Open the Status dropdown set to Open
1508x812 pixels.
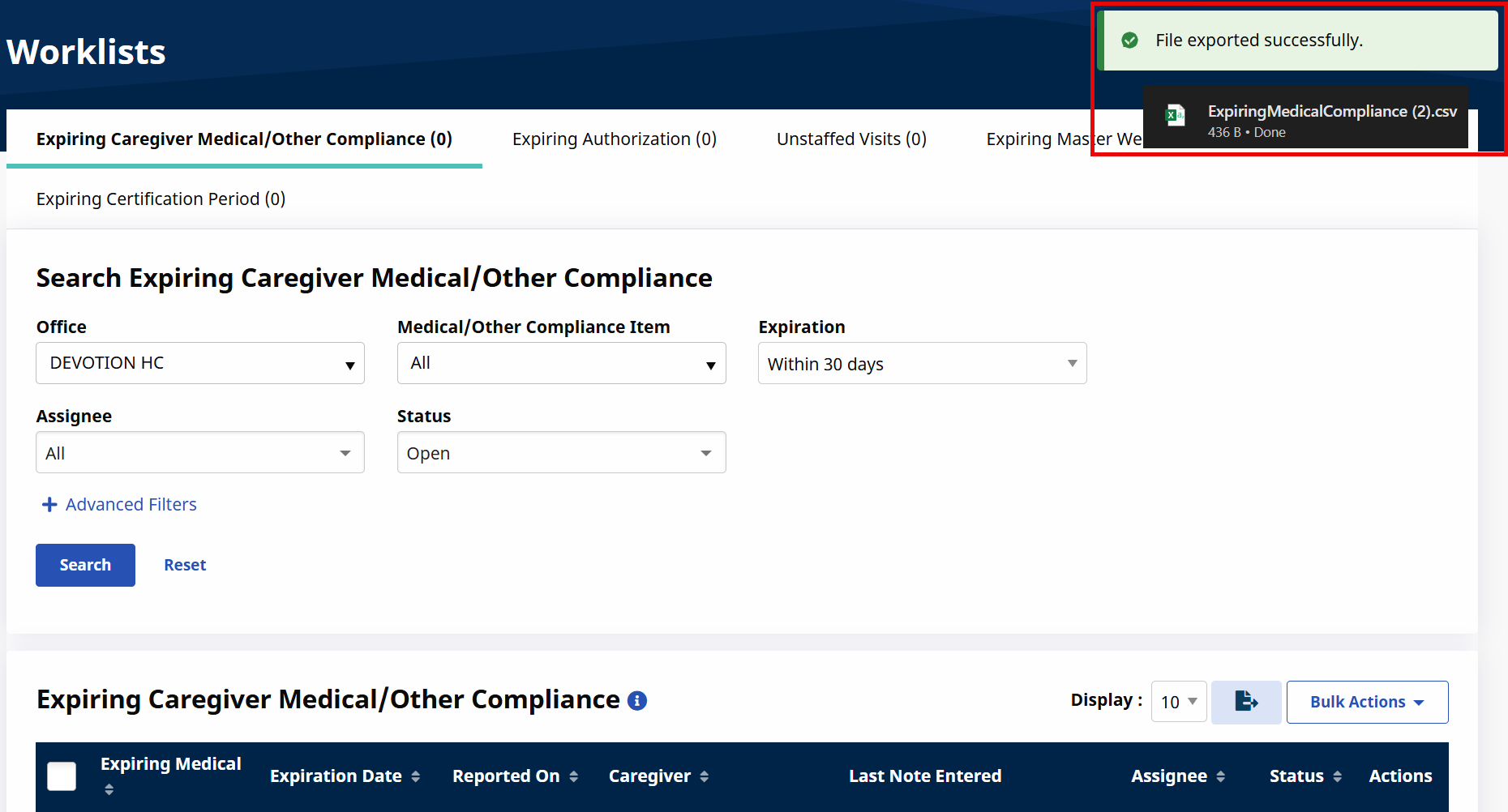(561, 453)
